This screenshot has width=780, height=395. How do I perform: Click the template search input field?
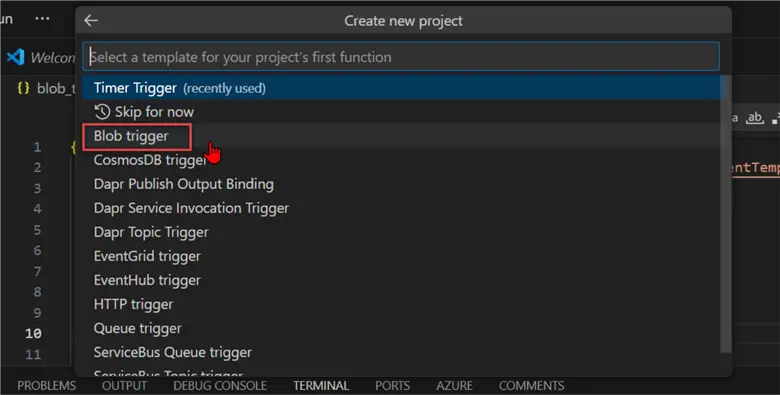pyautogui.click(x=401, y=57)
